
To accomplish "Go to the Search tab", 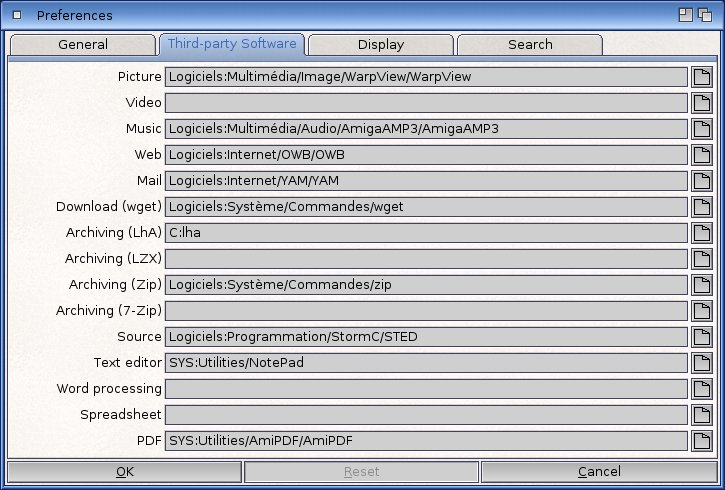I will coord(530,45).
